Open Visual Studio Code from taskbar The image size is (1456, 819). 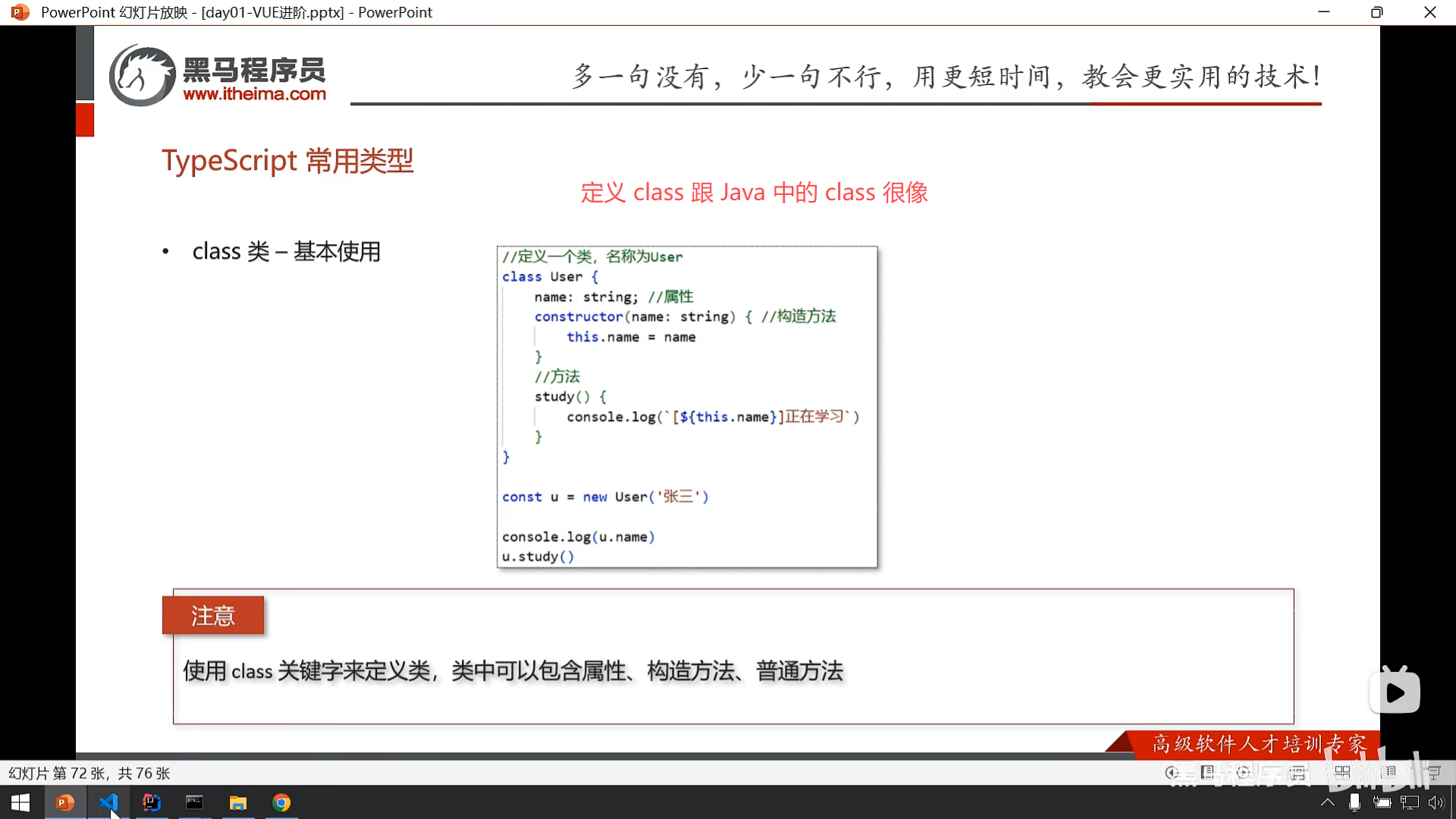[x=108, y=802]
